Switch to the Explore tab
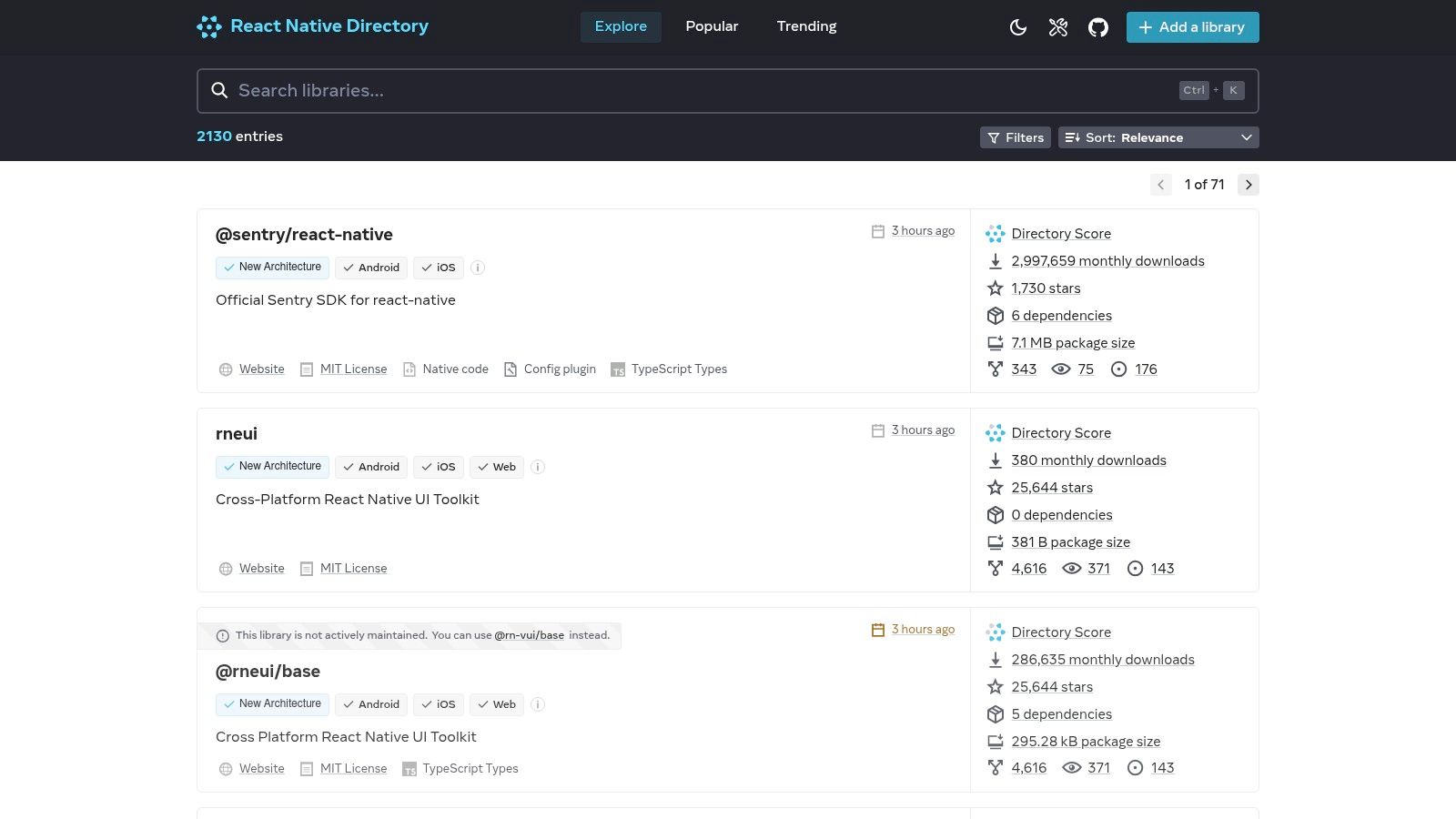This screenshot has height=819, width=1456. (x=621, y=26)
